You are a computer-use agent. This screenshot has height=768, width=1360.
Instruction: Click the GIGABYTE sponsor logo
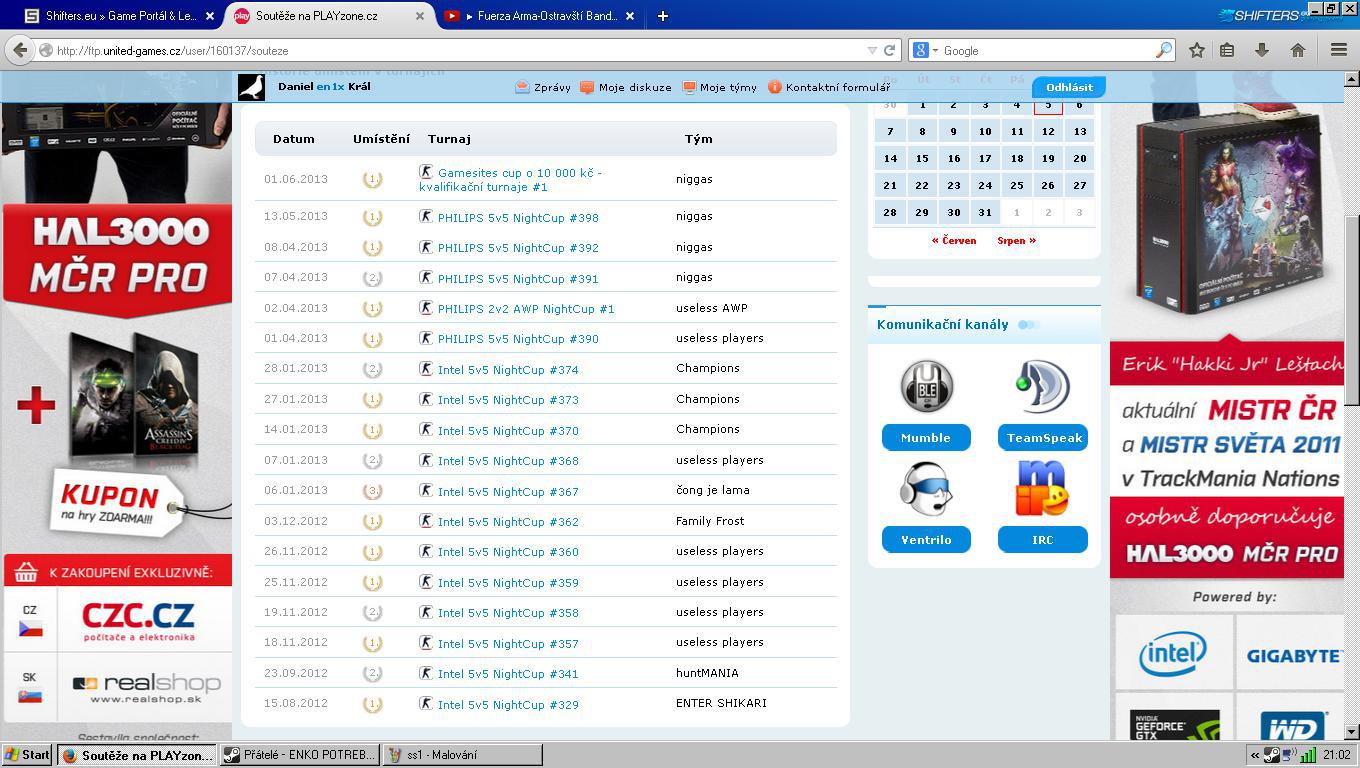(x=1293, y=654)
